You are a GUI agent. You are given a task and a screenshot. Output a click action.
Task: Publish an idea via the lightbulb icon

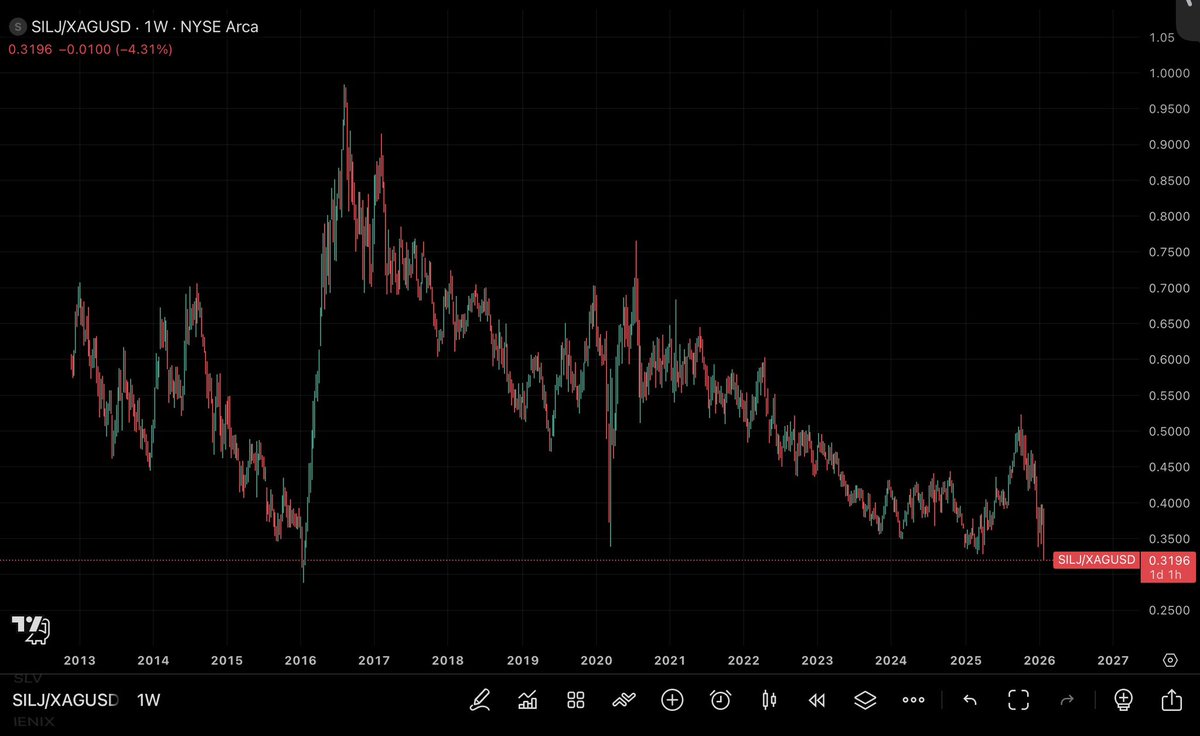(1122, 700)
